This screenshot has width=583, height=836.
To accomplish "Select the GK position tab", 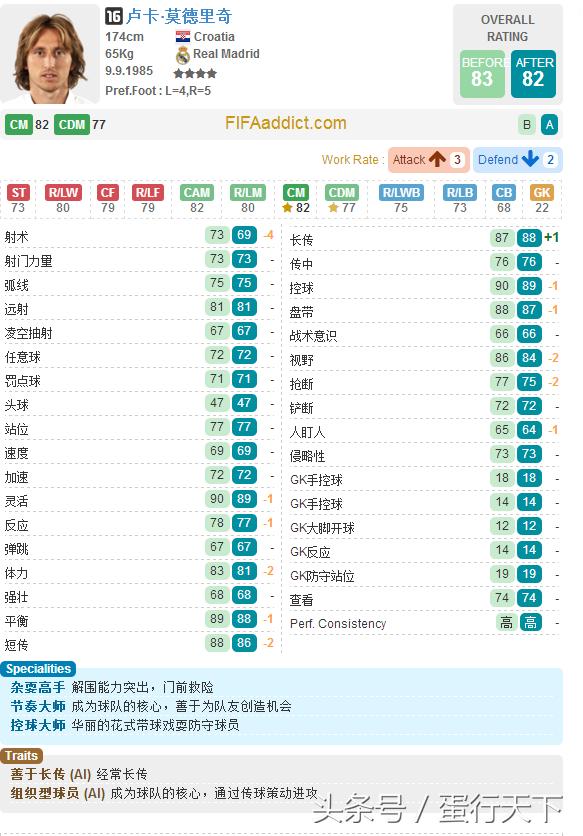I will tap(541, 192).
